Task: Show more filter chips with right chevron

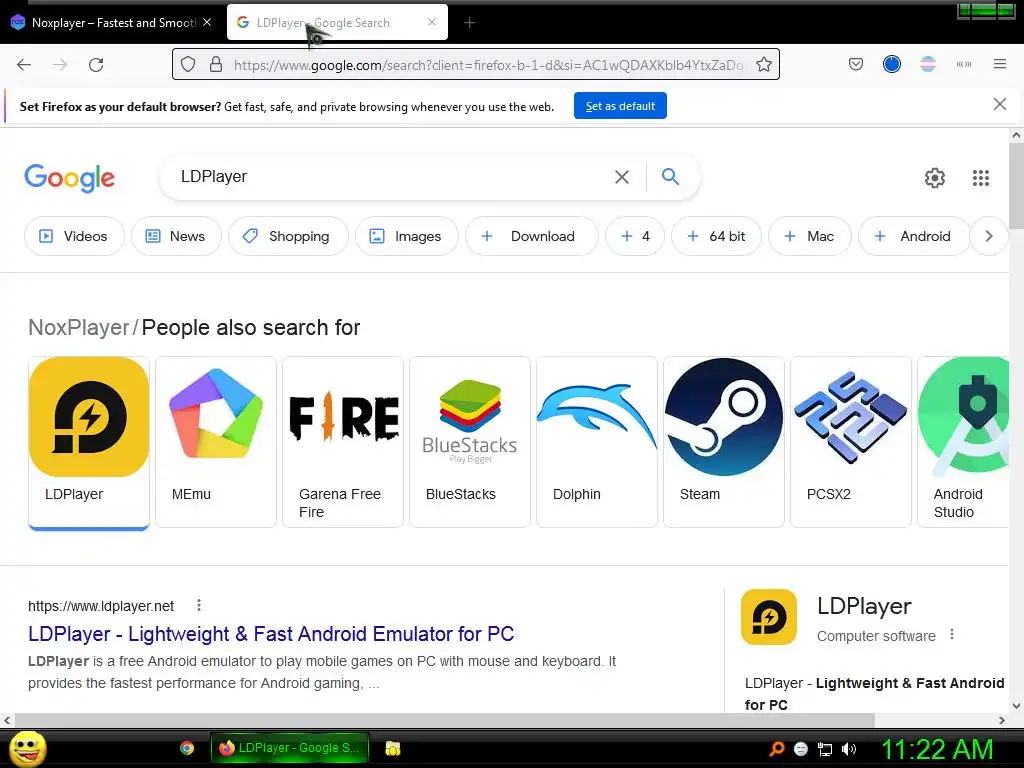Action: pos(989,236)
